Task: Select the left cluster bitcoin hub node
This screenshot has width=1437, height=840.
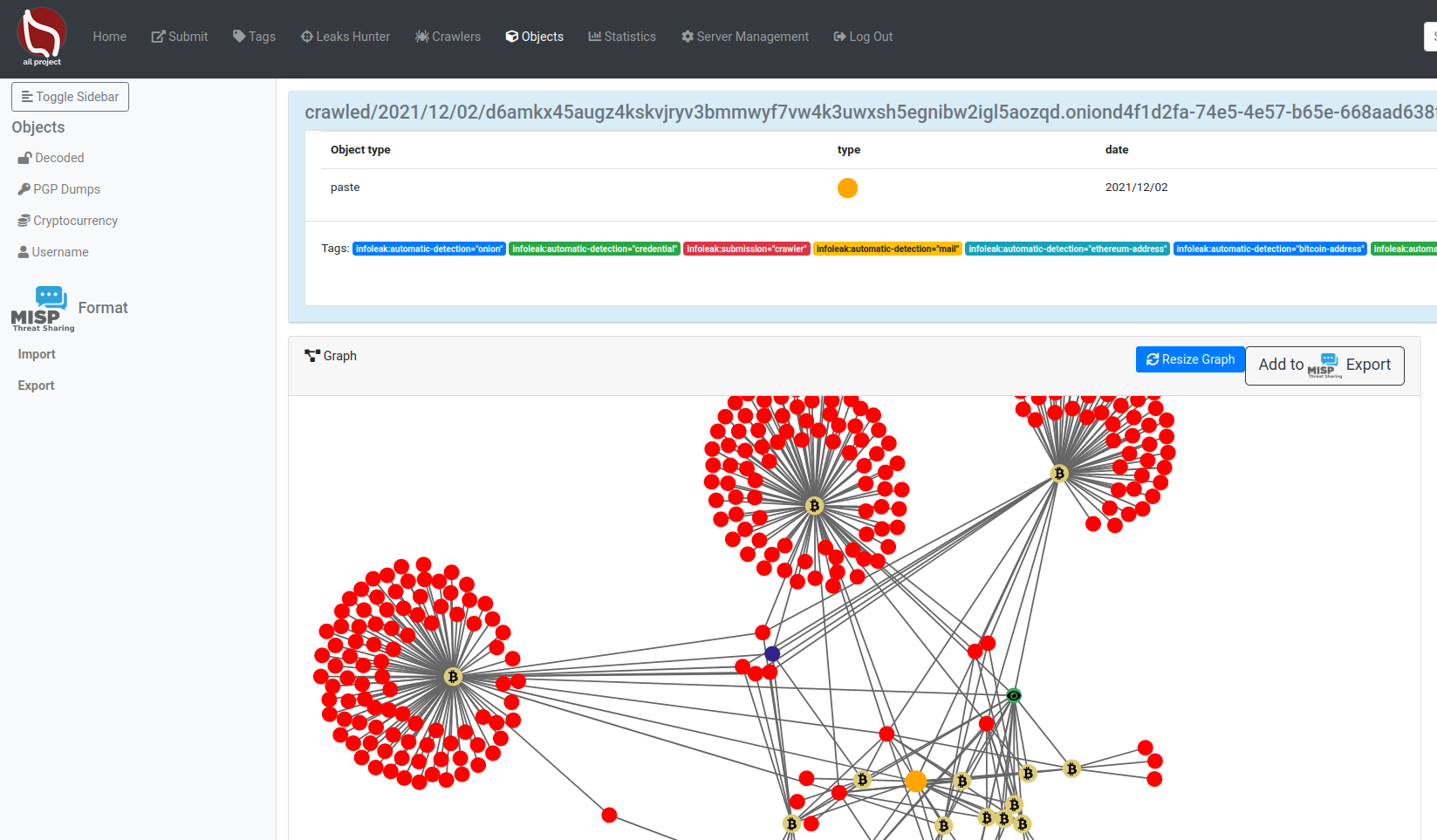Action: pos(452,677)
